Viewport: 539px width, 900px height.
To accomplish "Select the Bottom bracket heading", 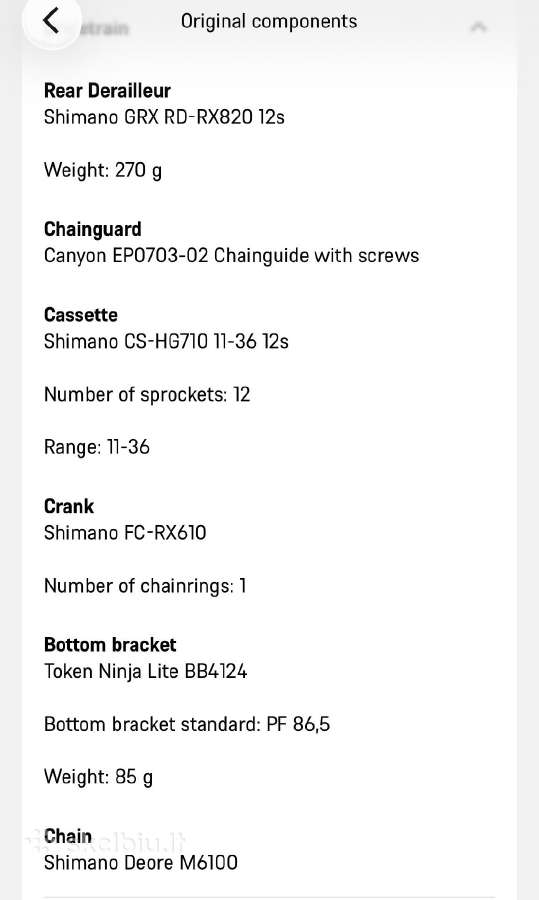I will 110,645.
